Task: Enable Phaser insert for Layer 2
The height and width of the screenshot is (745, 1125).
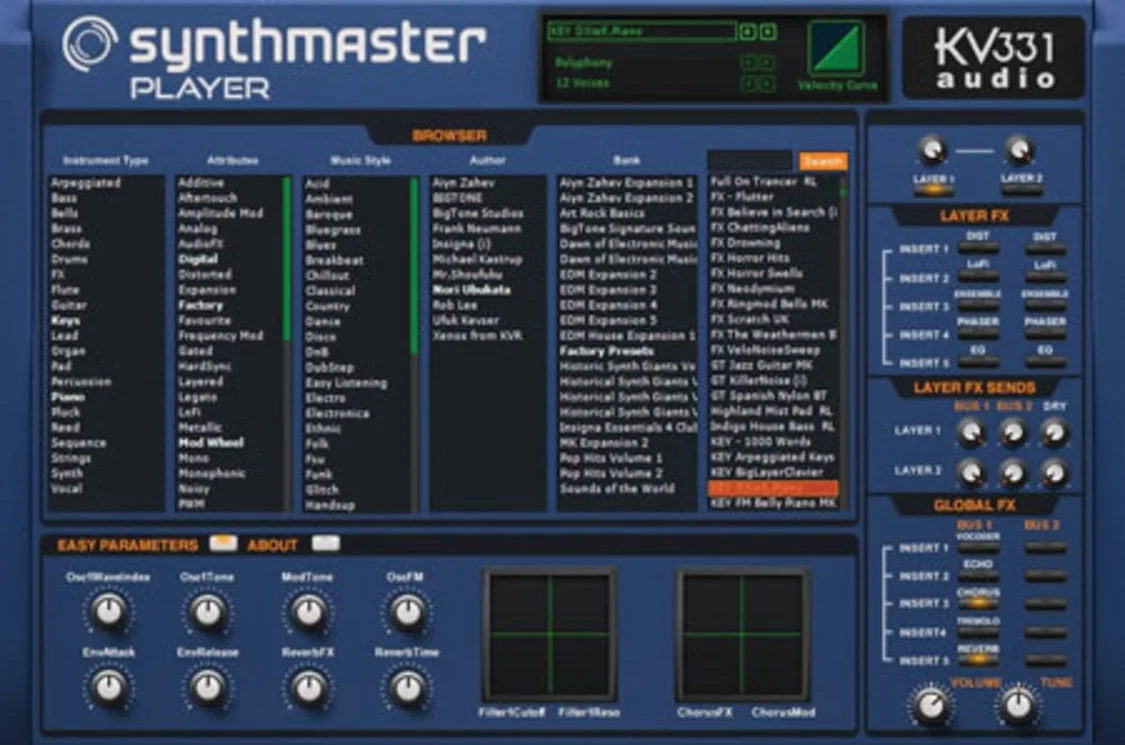Action: point(1044,334)
